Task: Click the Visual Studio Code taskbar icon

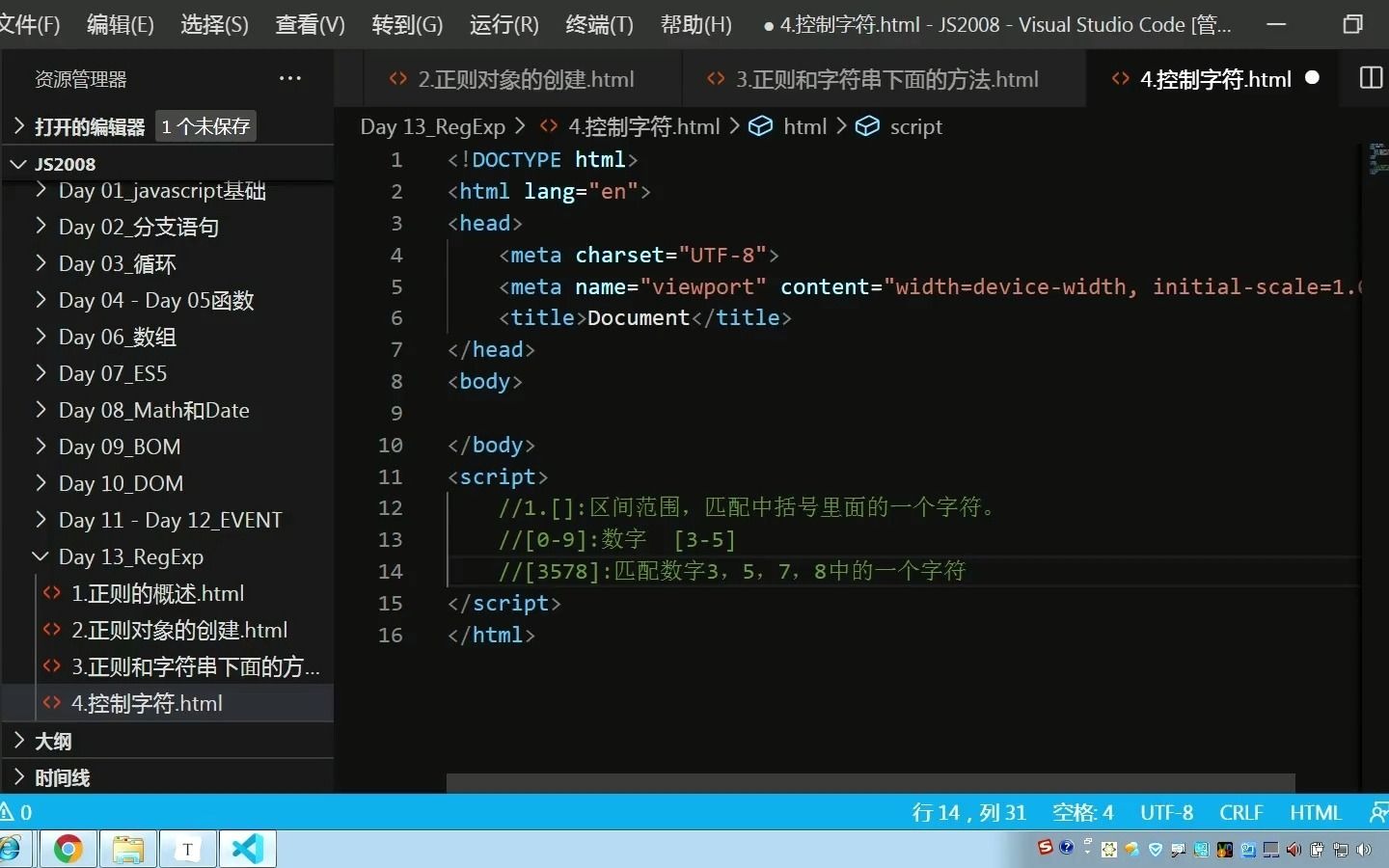Action: [248, 849]
